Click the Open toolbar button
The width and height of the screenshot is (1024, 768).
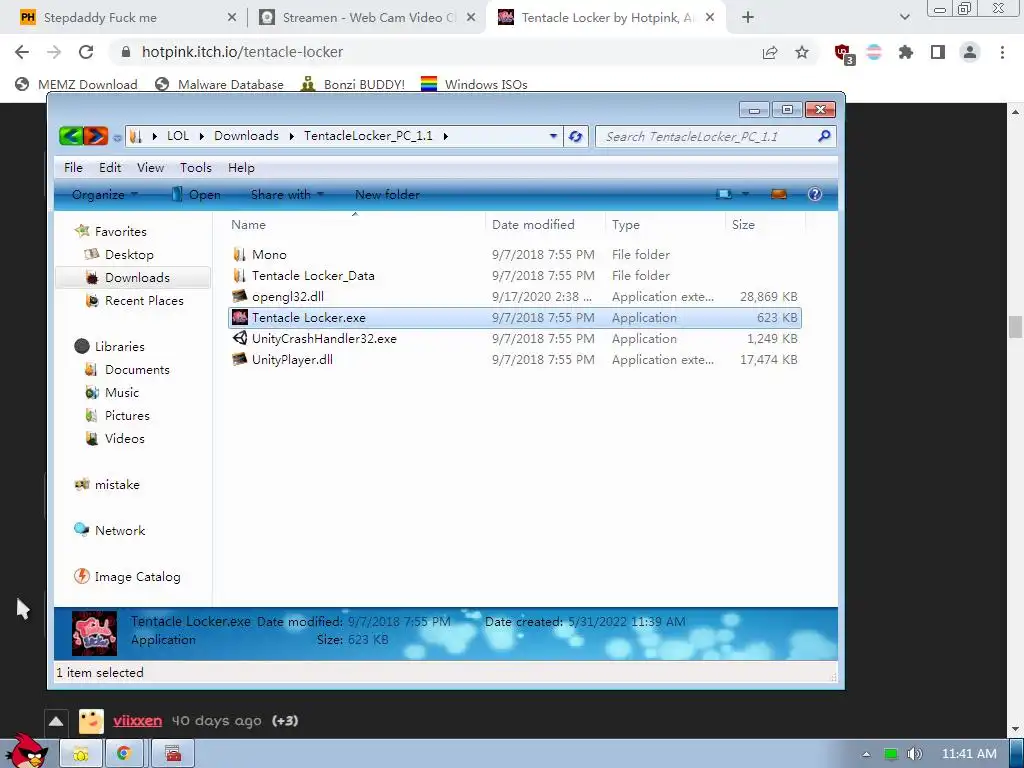(x=196, y=195)
